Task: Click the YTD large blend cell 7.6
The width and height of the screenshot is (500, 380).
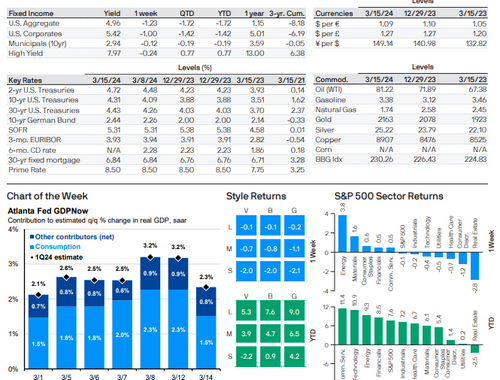Action: [x=270, y=312]
